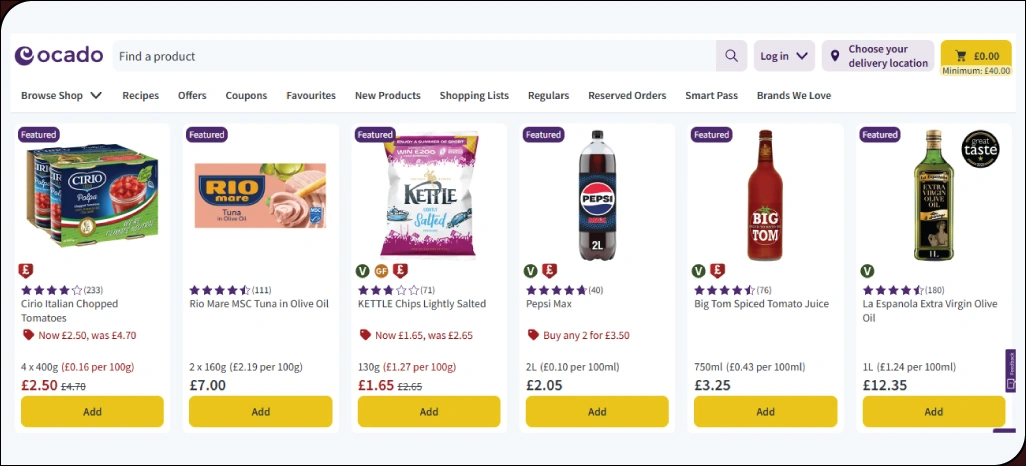Click the vegetarian badge on La Espanola Oil
The height and width of the screenshot is (466, 1026).
click(x=867, y=271)
